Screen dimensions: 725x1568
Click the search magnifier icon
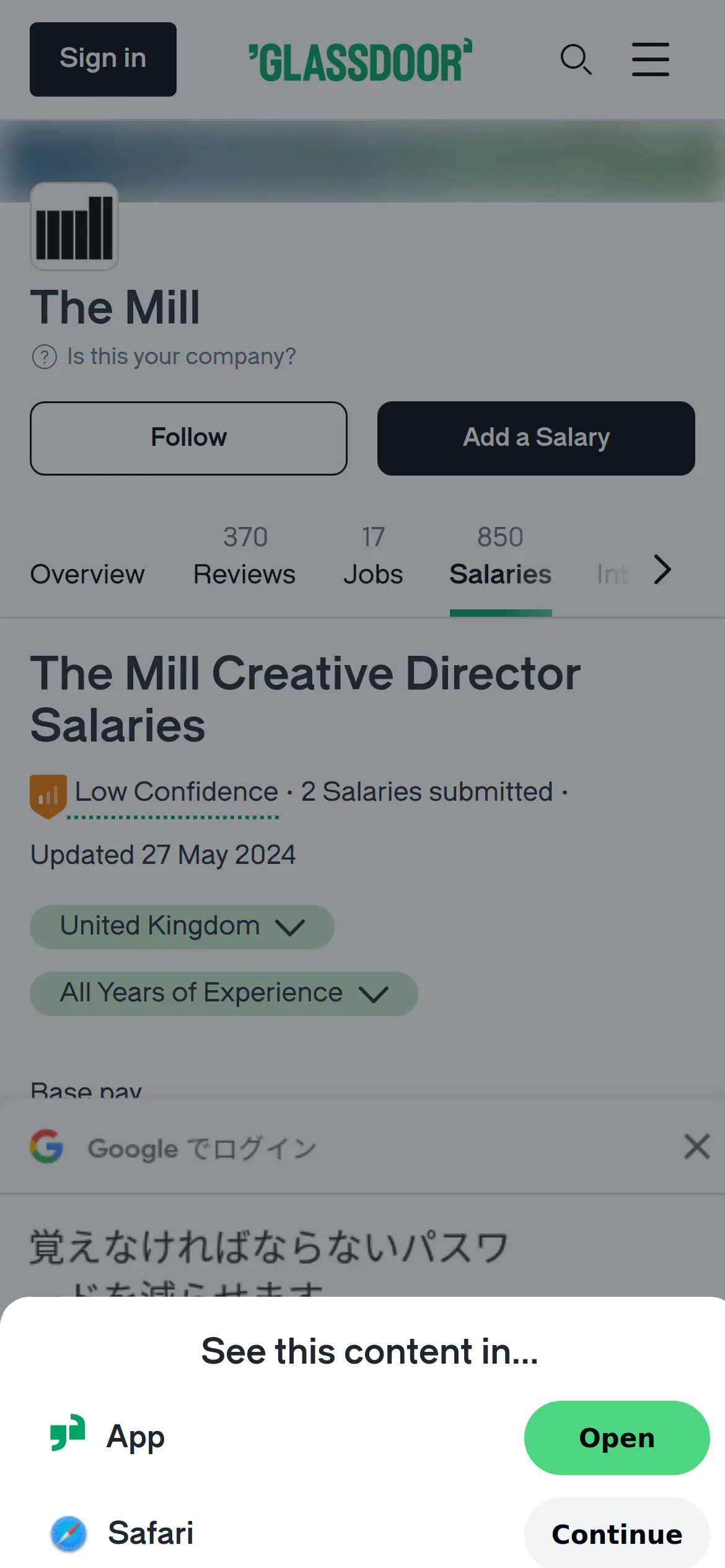pyautogui.click(x=576, y=59)
